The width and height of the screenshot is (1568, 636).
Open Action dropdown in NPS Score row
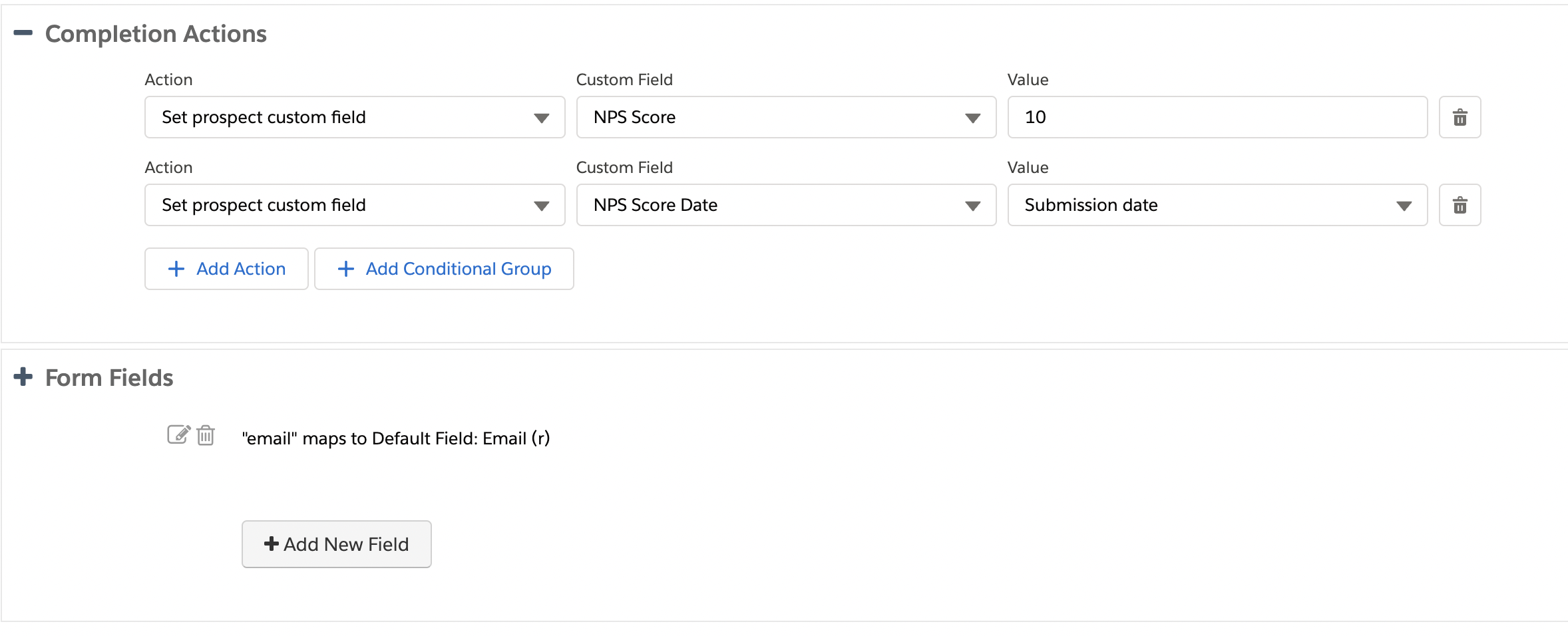click(x=355, y=117)
